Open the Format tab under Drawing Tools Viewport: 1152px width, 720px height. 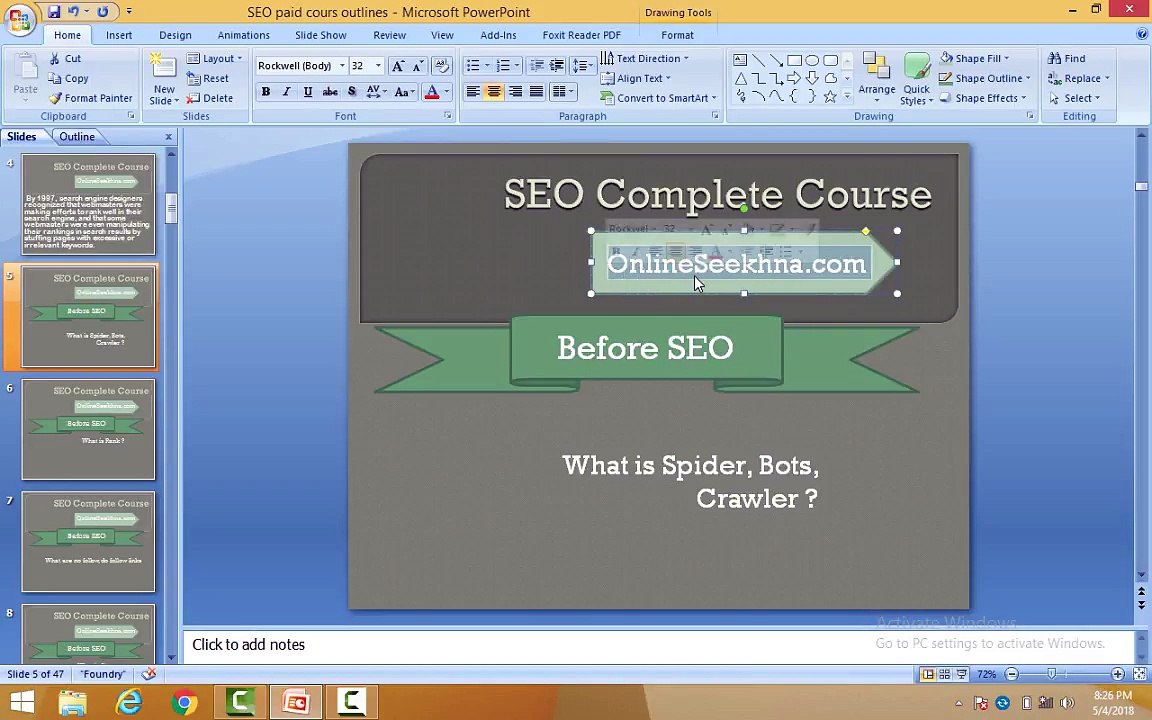click(677, 35)
